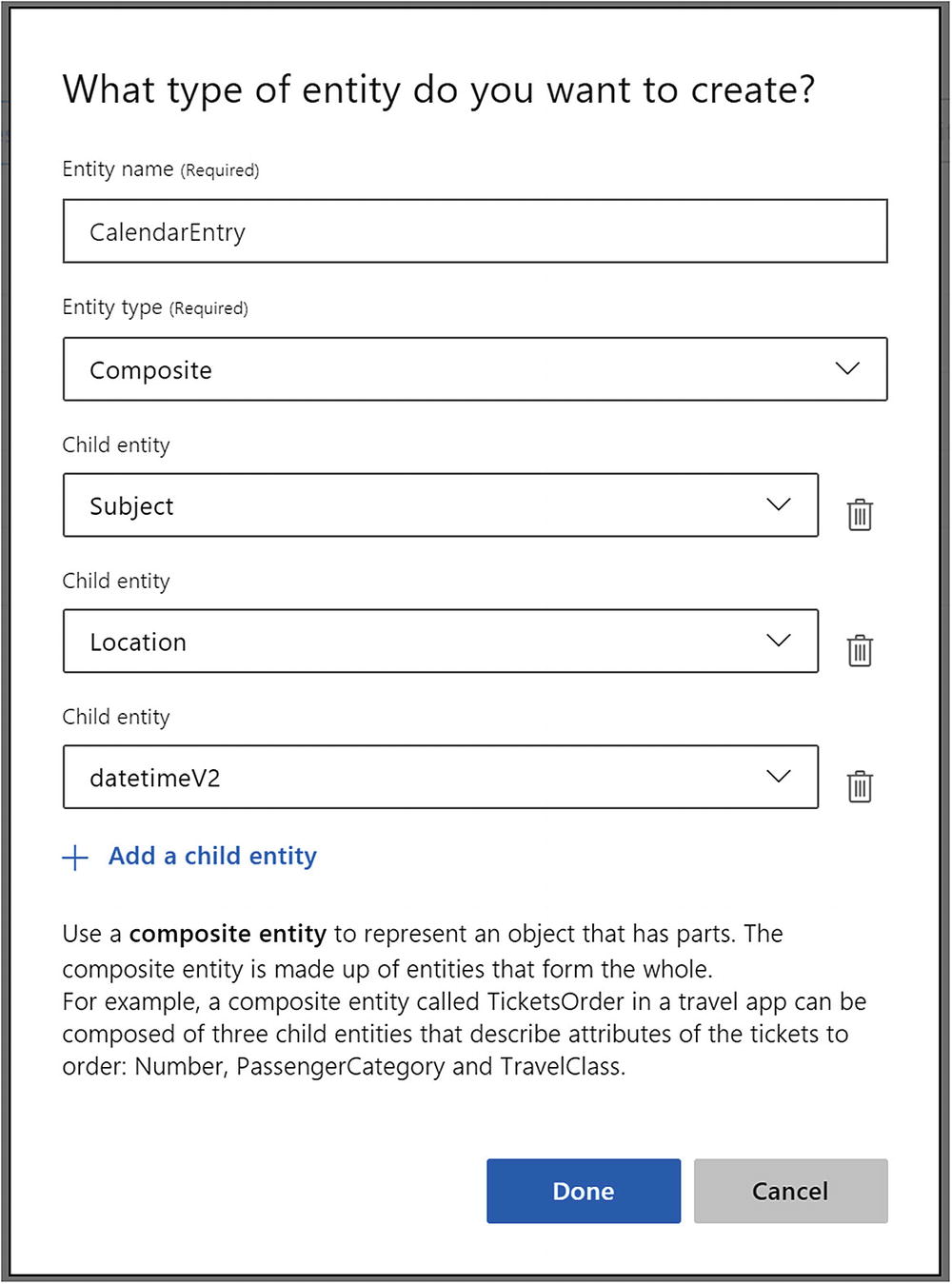Click the bold "composite entity" help text

[x=228, y=934]
